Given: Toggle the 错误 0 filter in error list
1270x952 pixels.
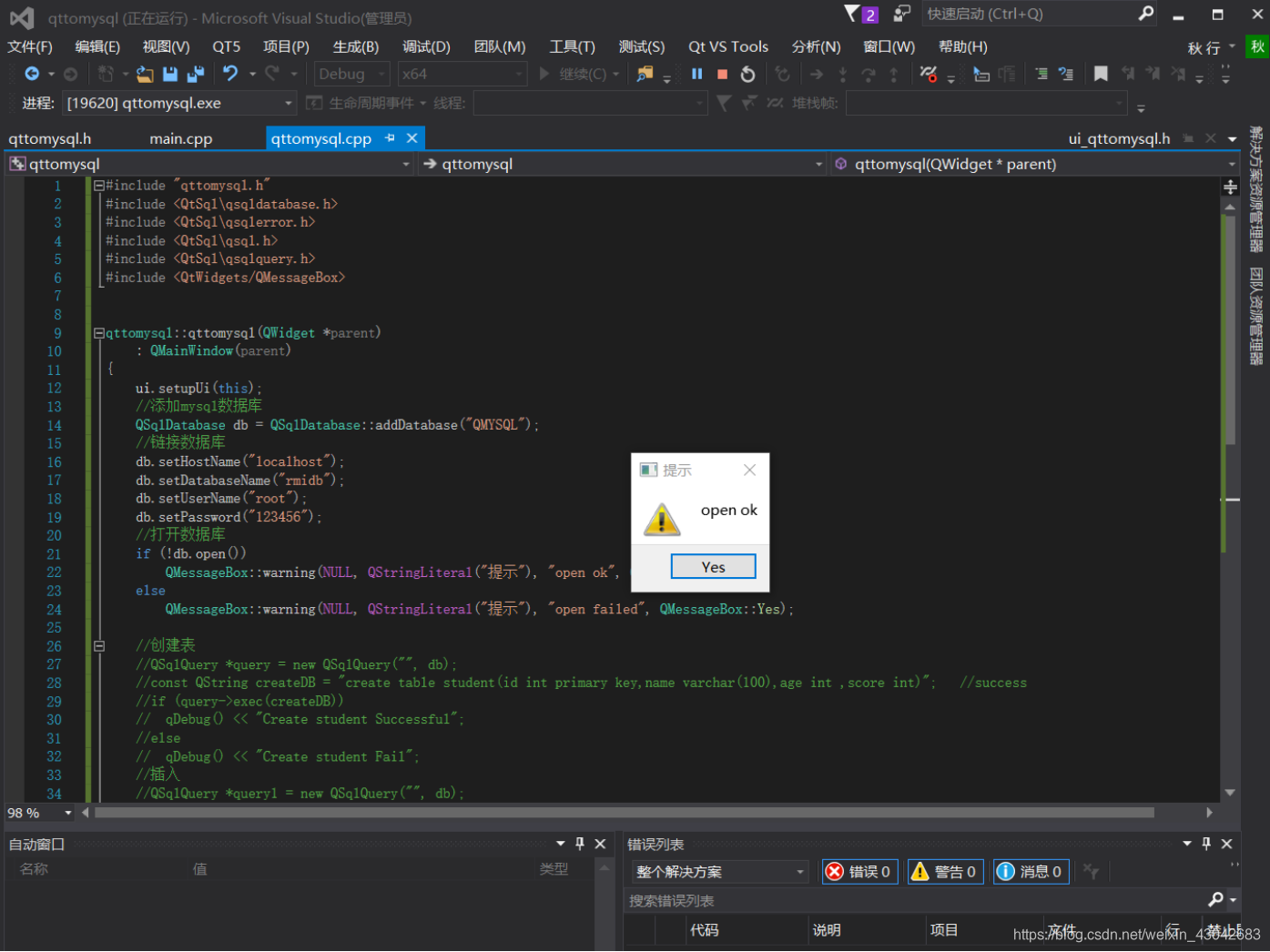Looking at the screenshot, I should pos(859,871).
